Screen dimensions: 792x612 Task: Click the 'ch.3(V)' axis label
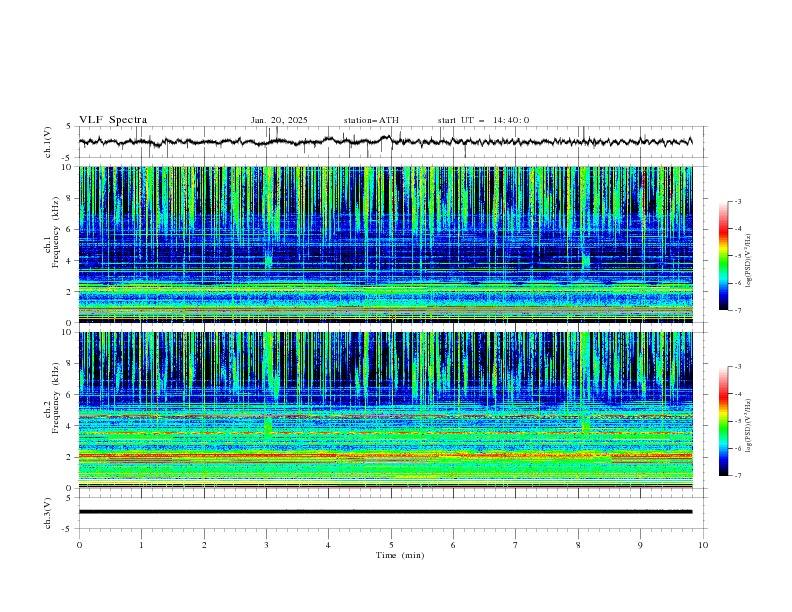pos(48,513)
